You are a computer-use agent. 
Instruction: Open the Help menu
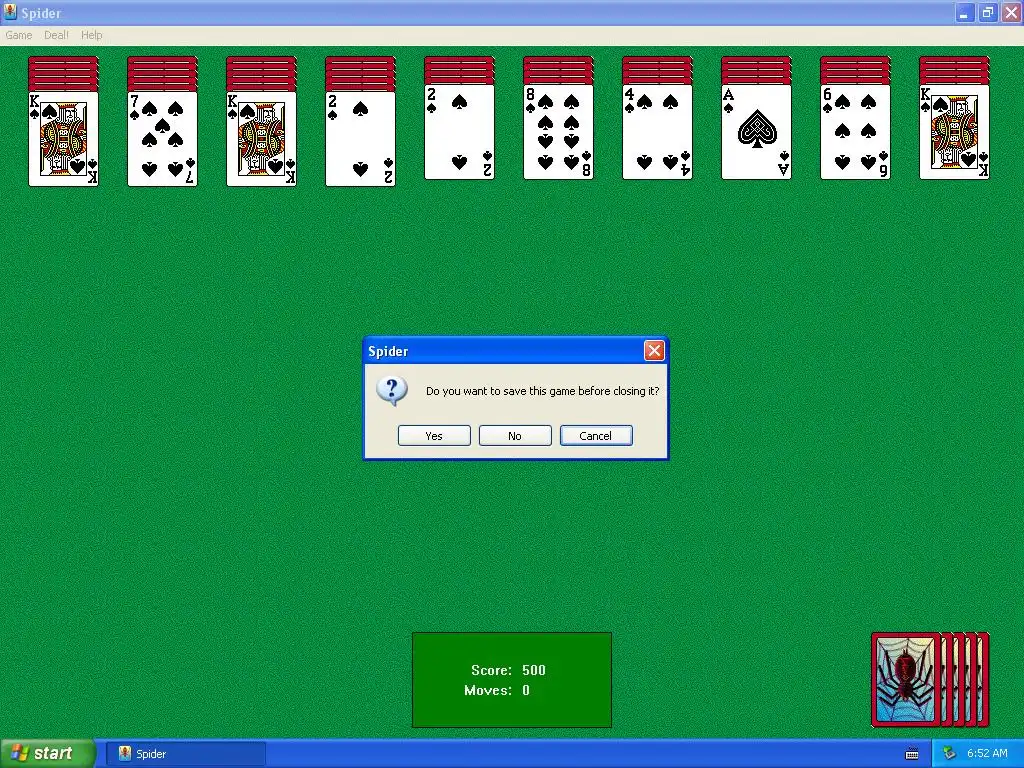click(x=91, y=35)
